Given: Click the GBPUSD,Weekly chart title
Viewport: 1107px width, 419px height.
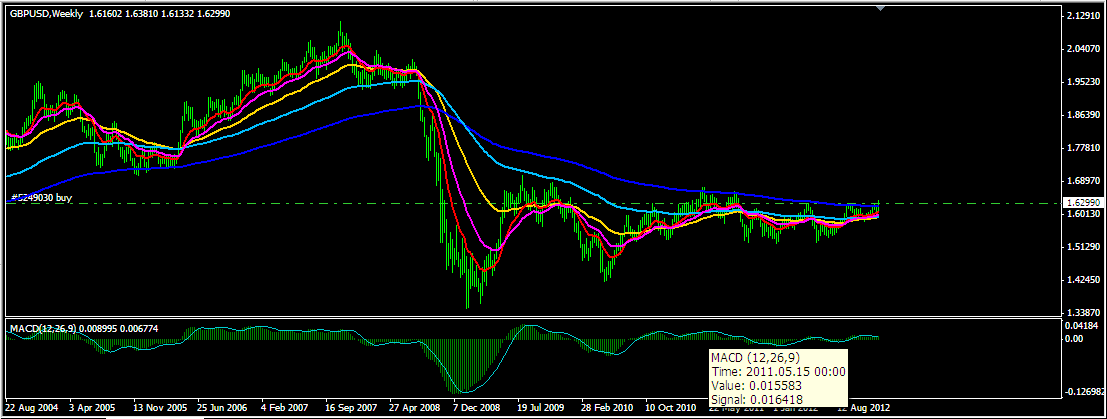Looking at the screenshot, I should point(47,13).
